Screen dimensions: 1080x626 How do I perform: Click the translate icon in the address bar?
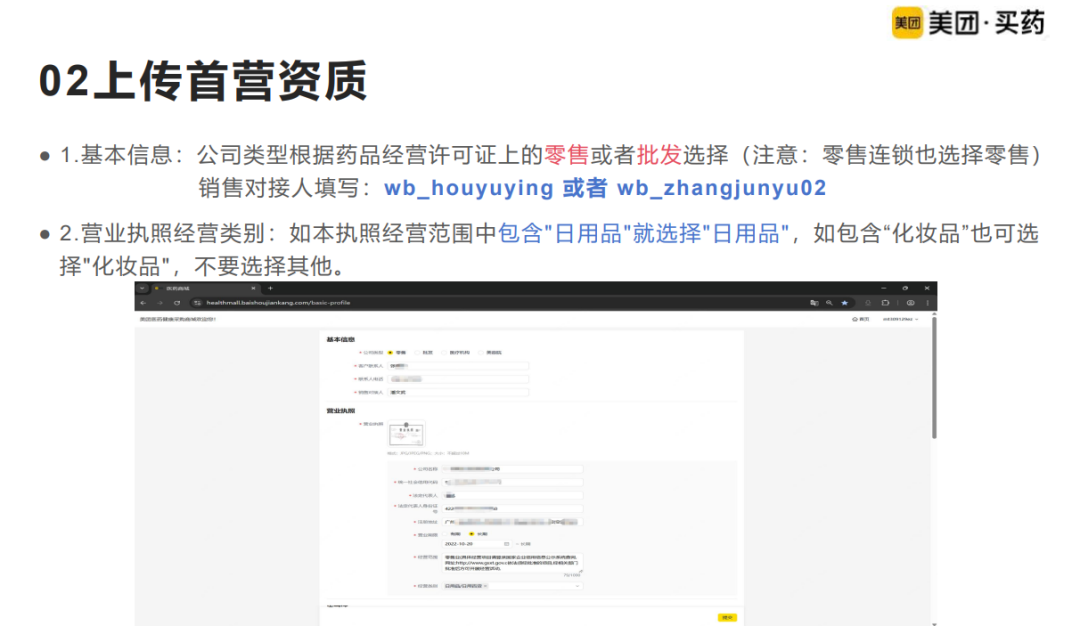815,303
